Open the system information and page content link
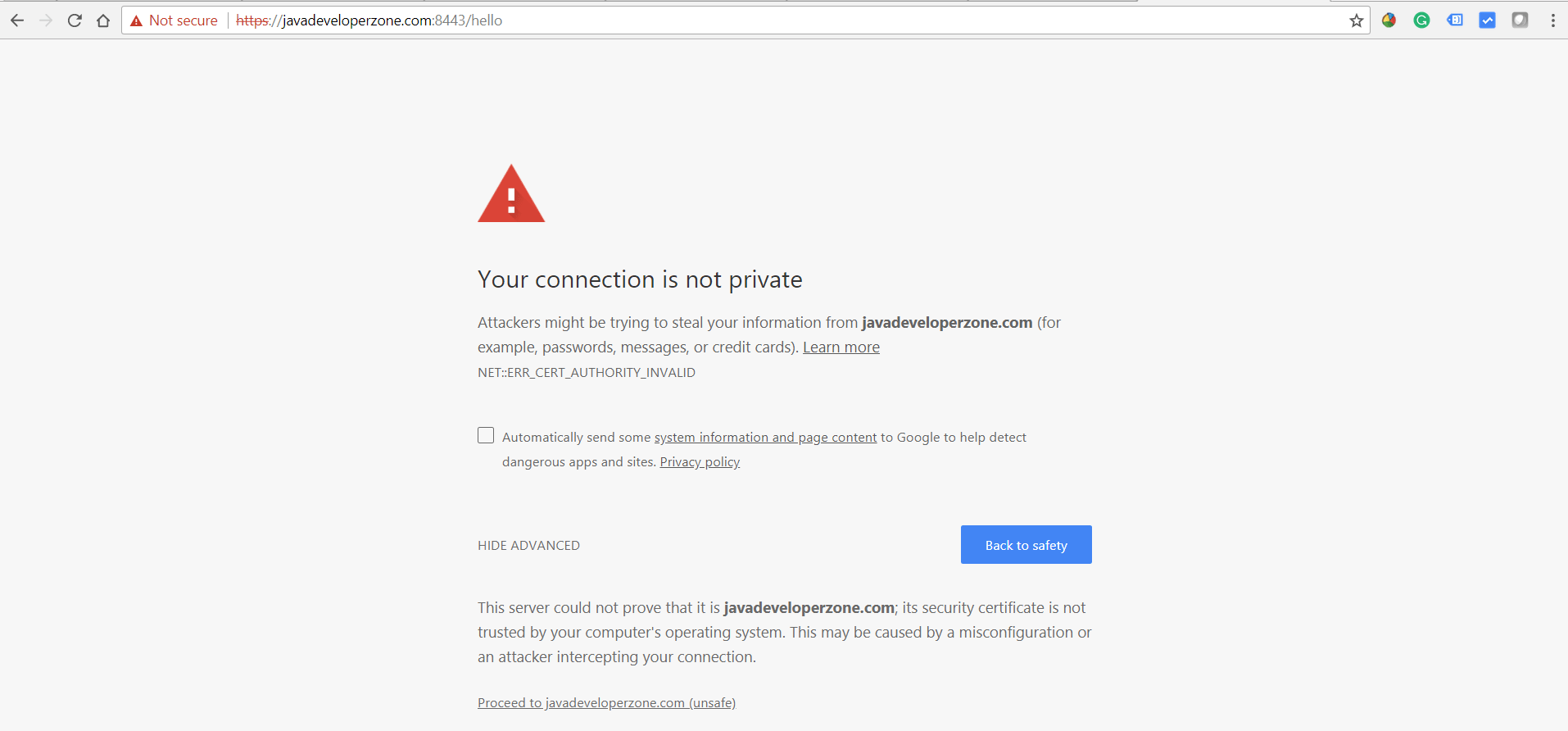 tap(765, 437)
